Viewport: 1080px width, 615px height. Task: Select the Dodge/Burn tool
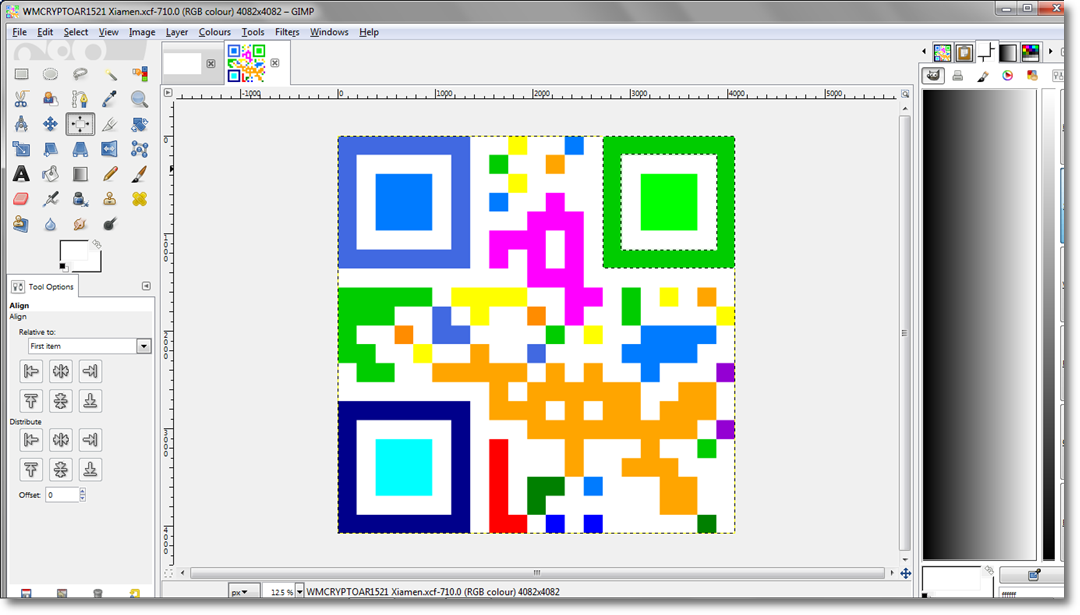pos(110,224)
